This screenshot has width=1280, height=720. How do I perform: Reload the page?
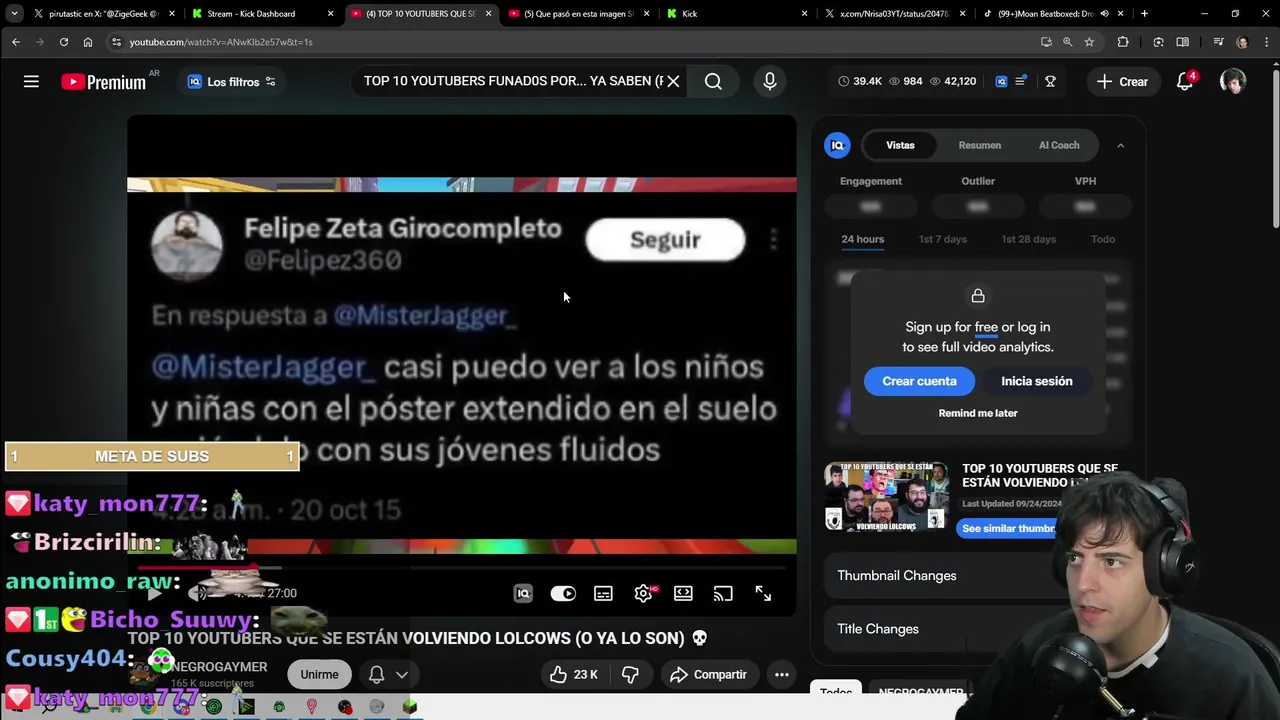pyautogui.click(x=63, y=42)
